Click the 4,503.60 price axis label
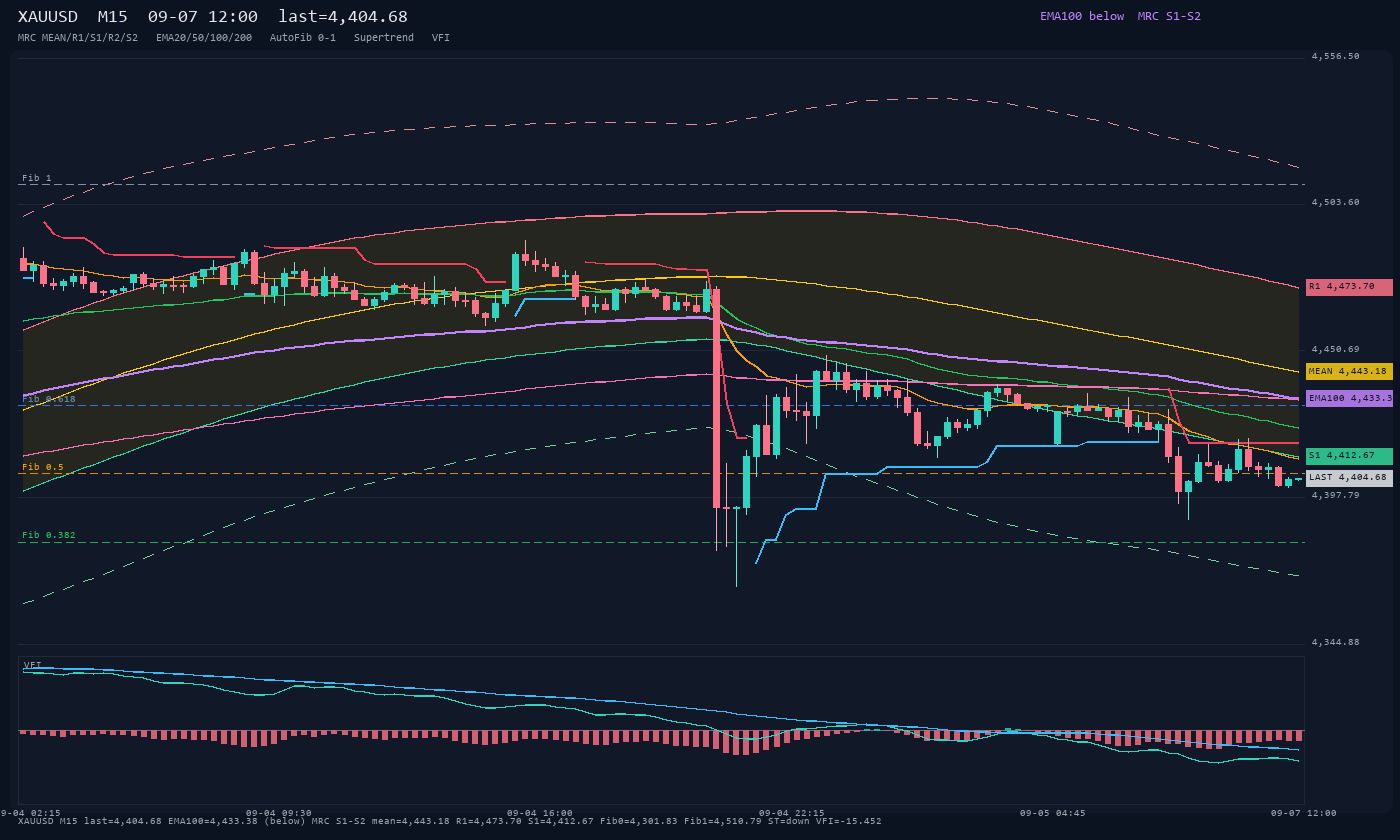This screenshot has height=840, width=1400. [x=1336, y=203]
